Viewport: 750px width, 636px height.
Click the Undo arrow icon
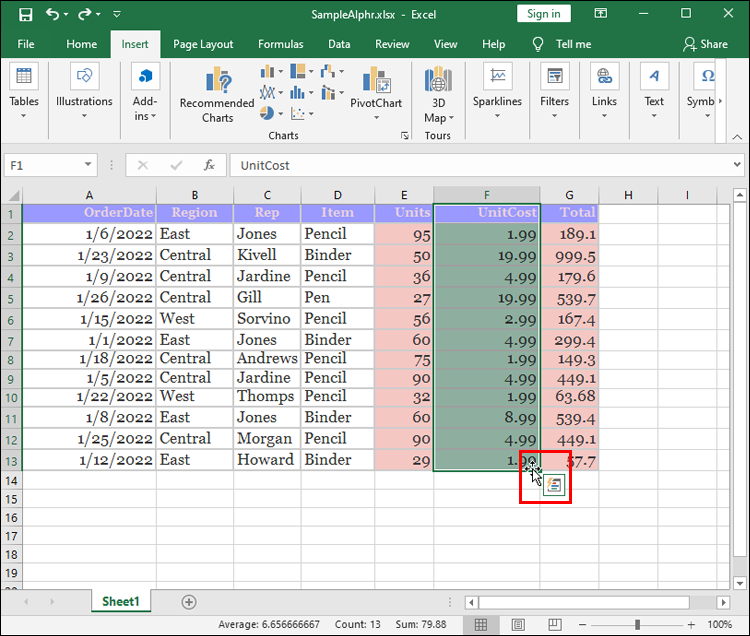tap(52, 14)
